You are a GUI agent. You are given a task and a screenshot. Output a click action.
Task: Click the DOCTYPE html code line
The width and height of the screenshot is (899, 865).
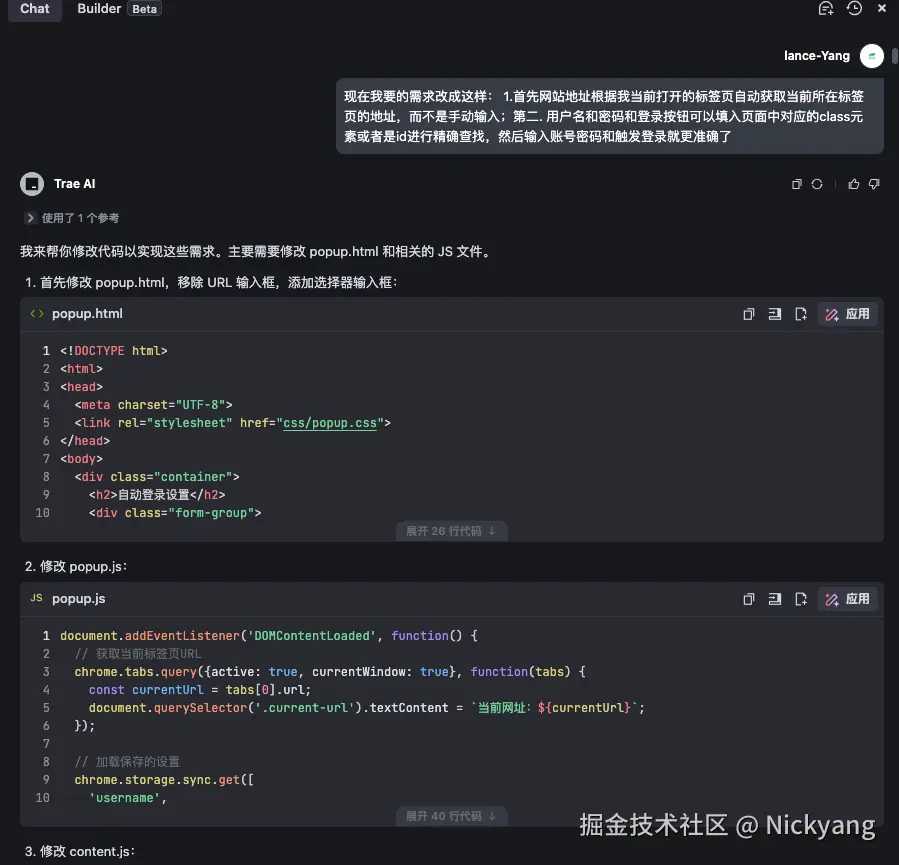(114, 351)
